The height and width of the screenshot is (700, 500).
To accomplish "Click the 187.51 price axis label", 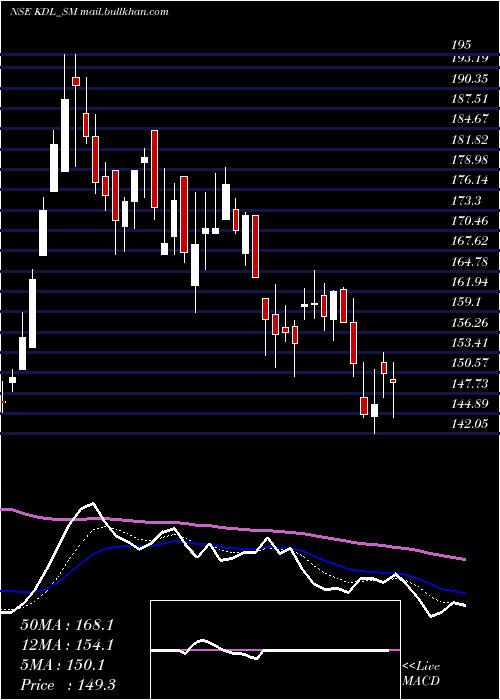I will pyautogui.click(x=469, y=99).
